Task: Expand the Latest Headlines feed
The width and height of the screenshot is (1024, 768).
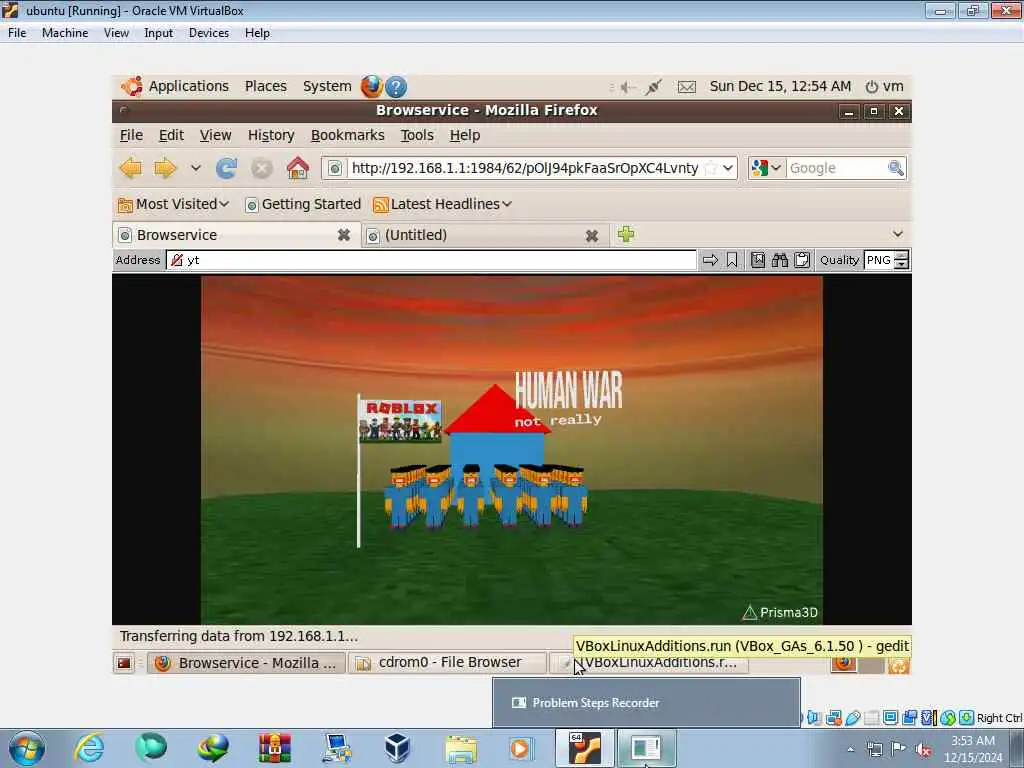Action: pyautogui.click(x=442, y=204)
